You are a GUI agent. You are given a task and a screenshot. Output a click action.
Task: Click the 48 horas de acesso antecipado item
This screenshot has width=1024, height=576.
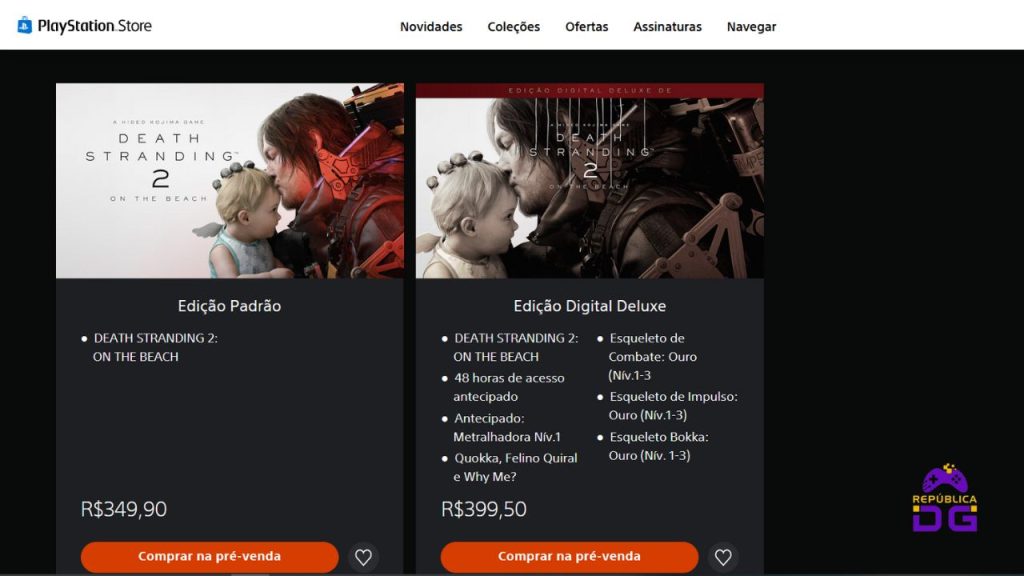(508, 387)
